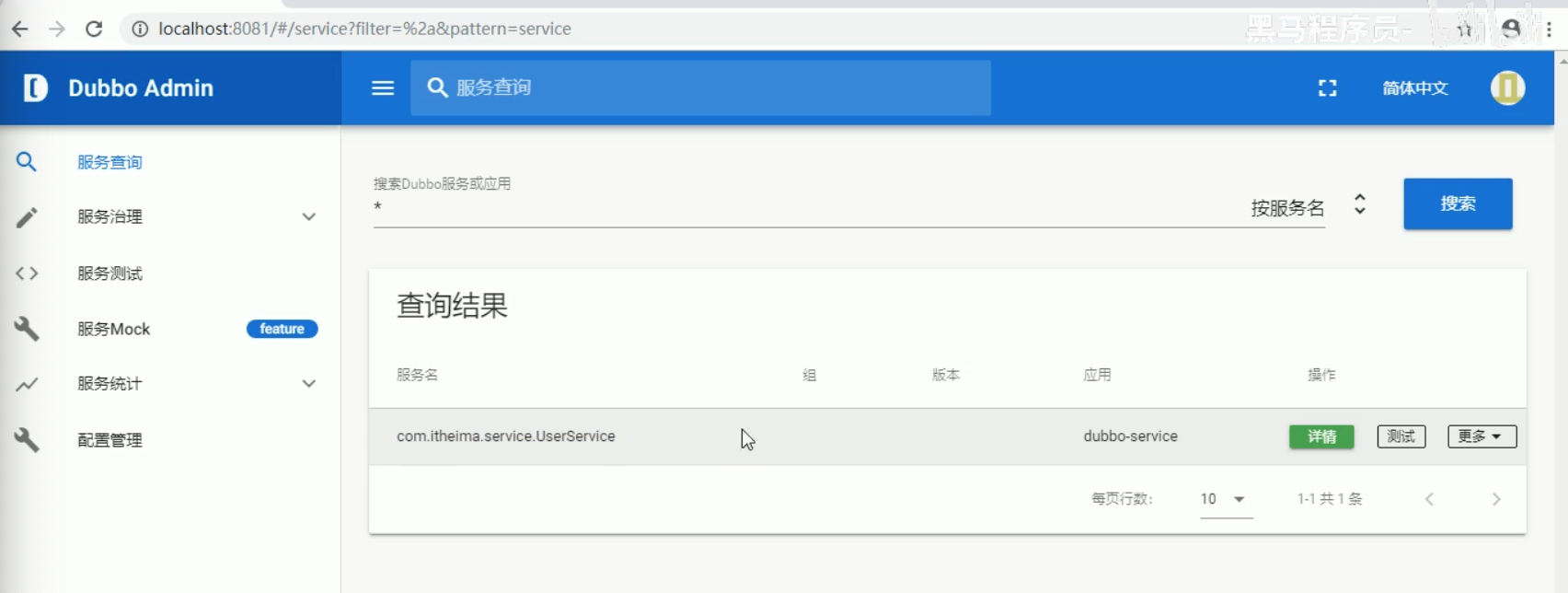Click the 操作 column header
This screenshot has height=593, width=1568.
[x=1321, y=375]
